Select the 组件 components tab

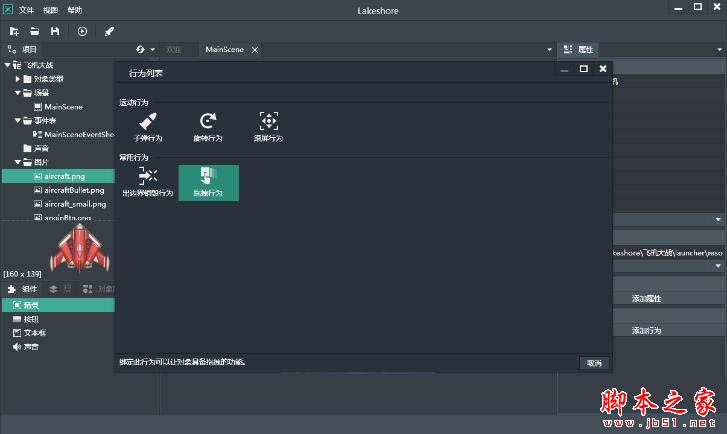[x=23, y=289]
